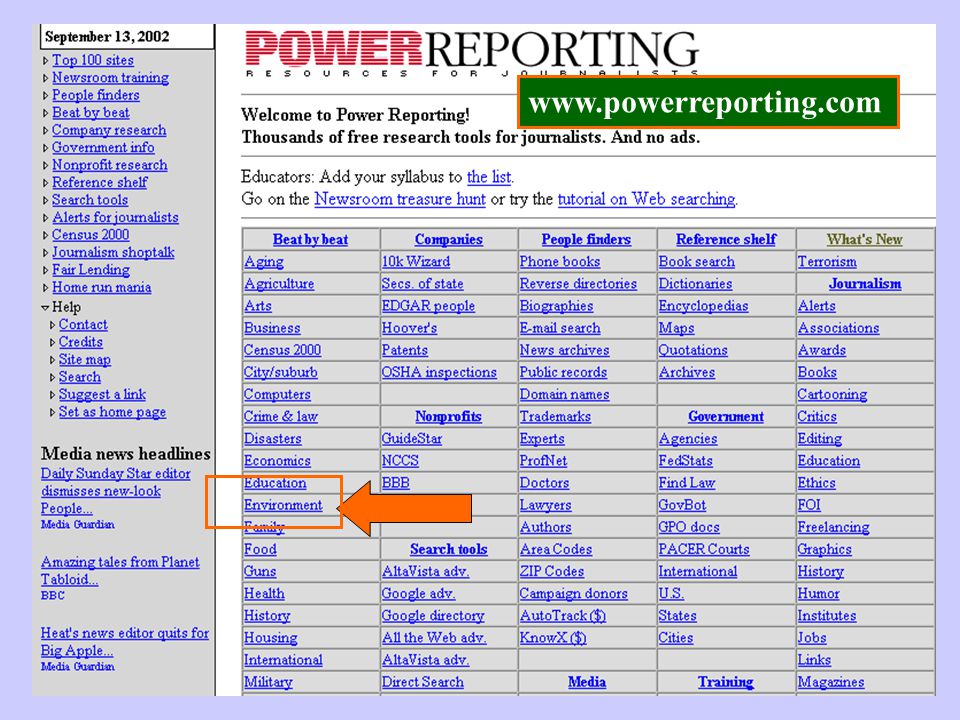The height and width of the screenshot is (720, 960).
Task: Open the Beat by beat table header
Action: (310, 239)
